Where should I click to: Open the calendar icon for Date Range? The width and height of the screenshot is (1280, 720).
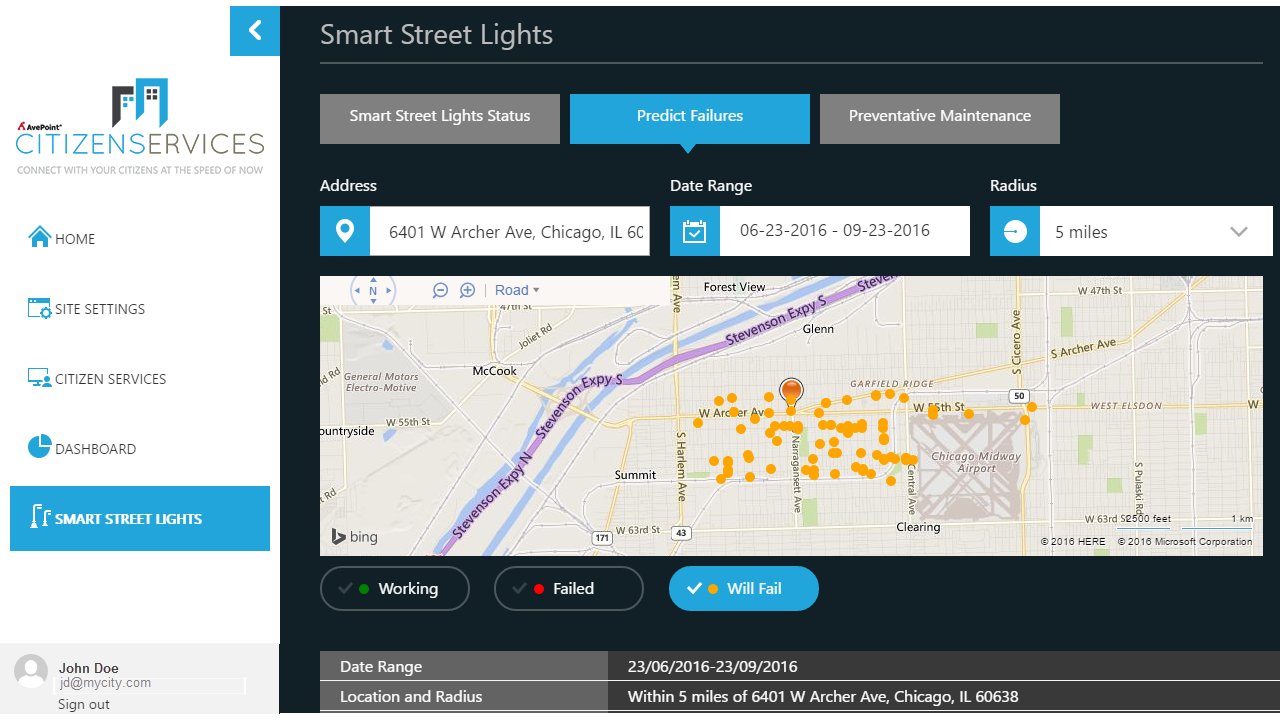(x=694, y=232)
